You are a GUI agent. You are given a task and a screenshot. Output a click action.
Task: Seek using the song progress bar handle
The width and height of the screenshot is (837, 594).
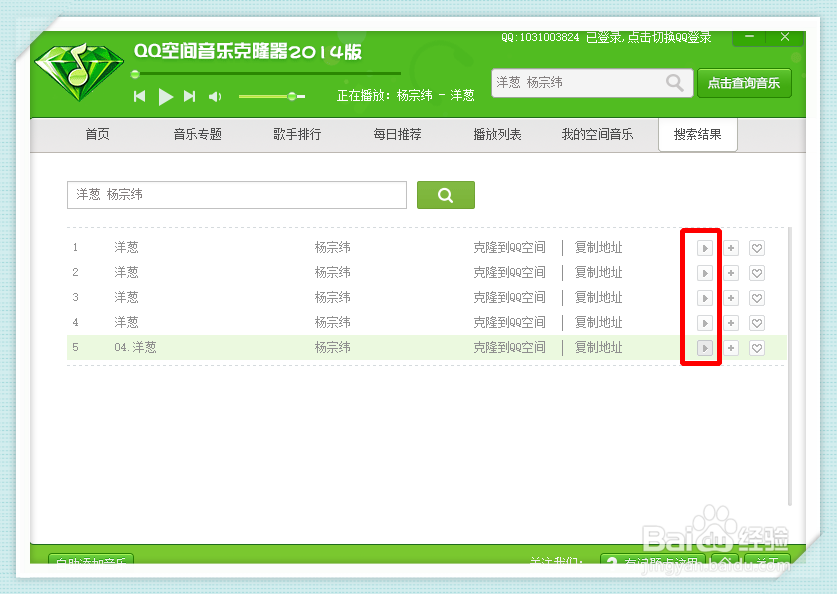135,74
